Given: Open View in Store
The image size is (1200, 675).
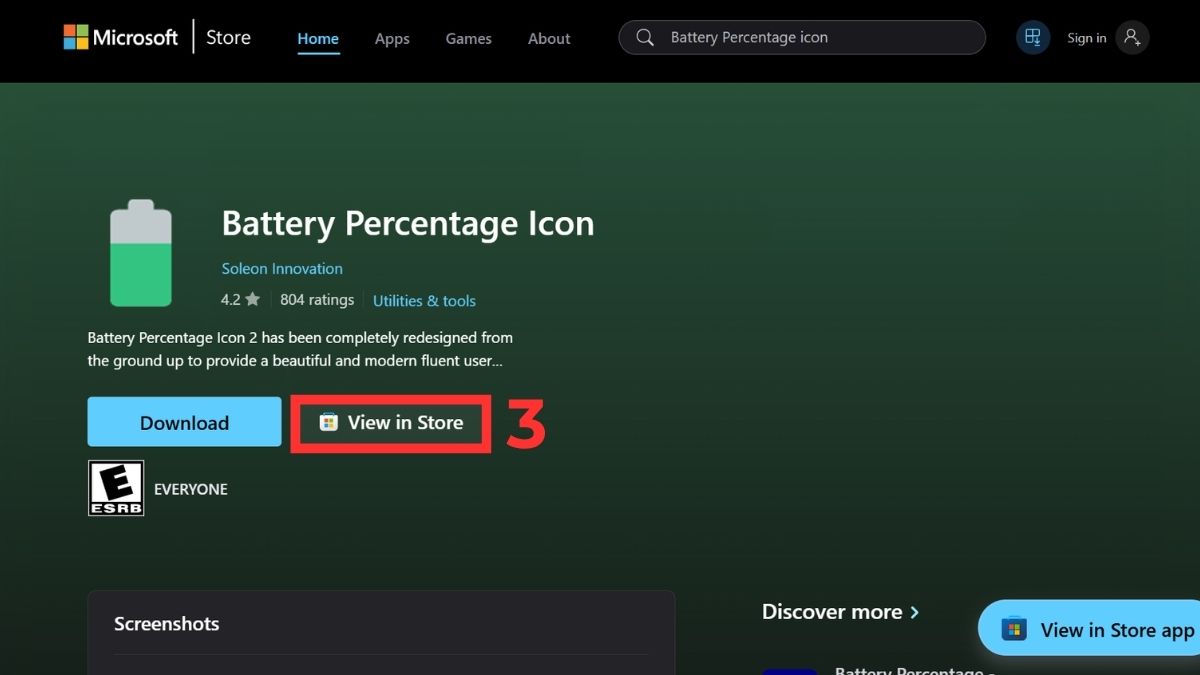Looking at the screenshot, I should [390, 422].
